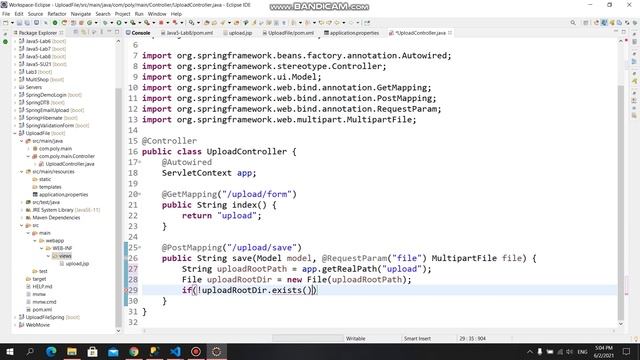This screenshot has height=360, width=640.
Task: Open the Source menu
Action: pos(36,14)
